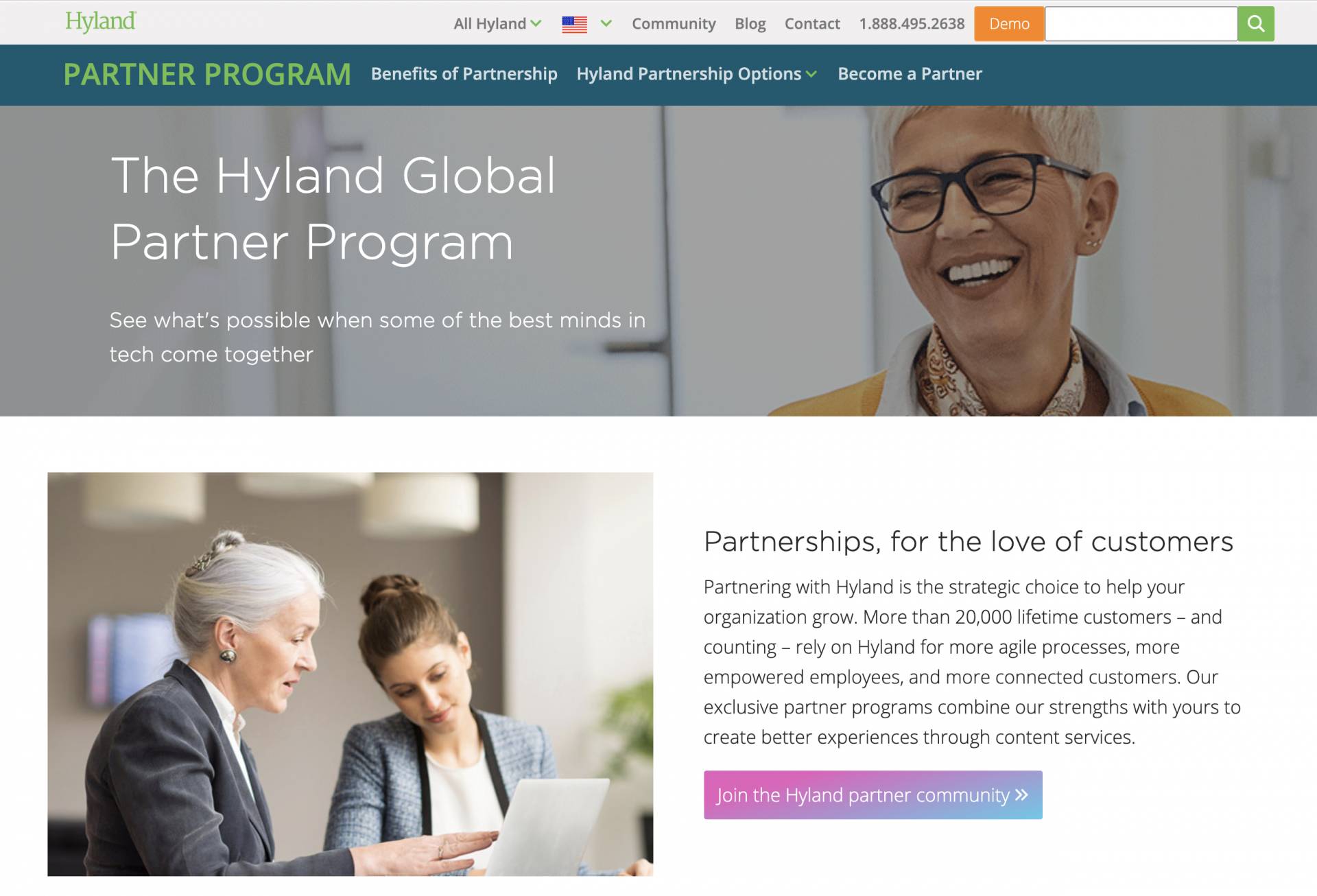1317x896 pixels.
Task: Click the US flag language icon
Action: pyautogui.click(x=575, y=23)
